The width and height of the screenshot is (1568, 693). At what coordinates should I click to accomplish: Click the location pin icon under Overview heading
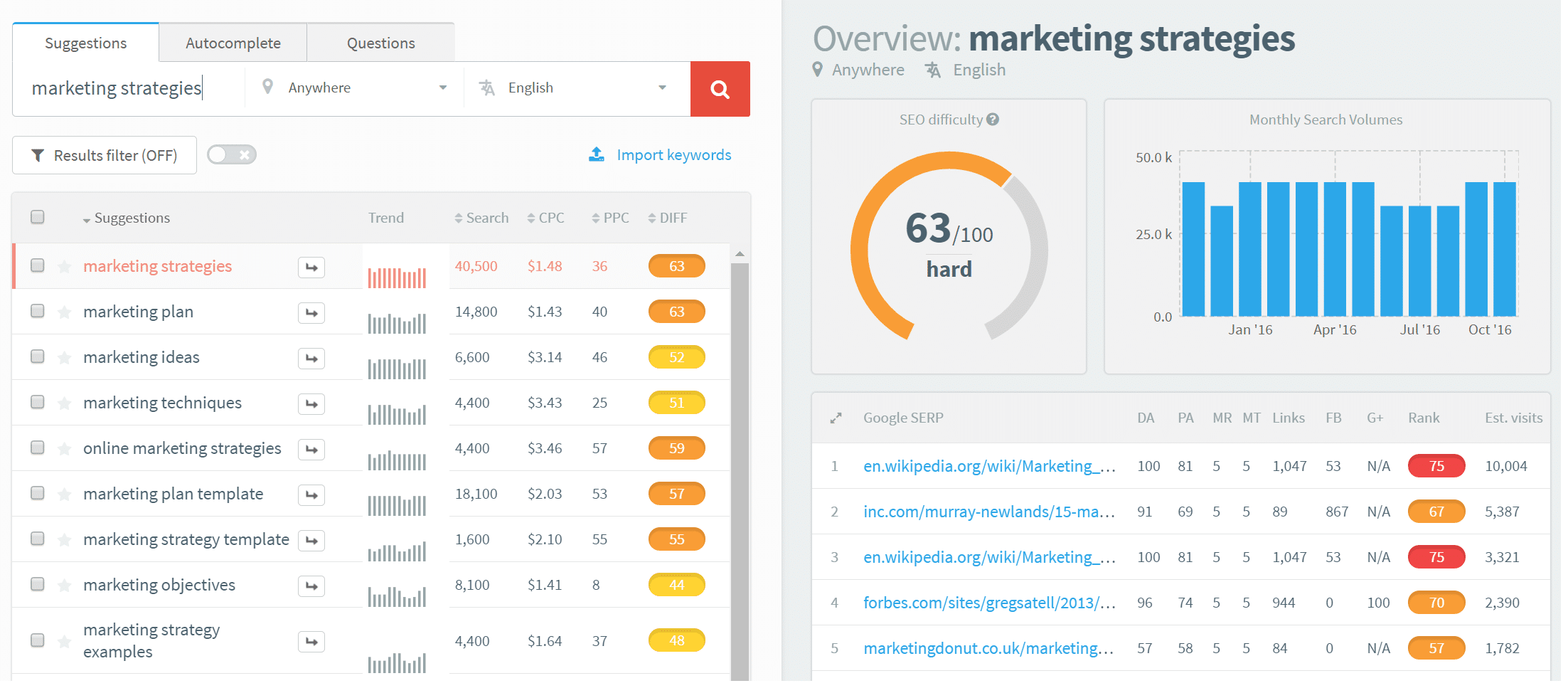818,69
